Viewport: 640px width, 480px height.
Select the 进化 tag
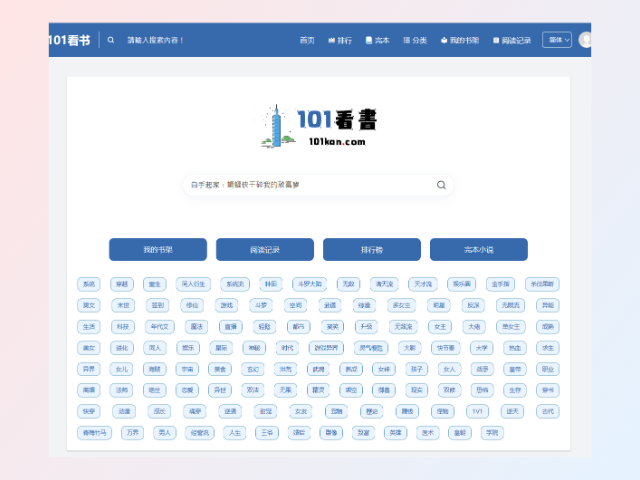click(122, 348)
